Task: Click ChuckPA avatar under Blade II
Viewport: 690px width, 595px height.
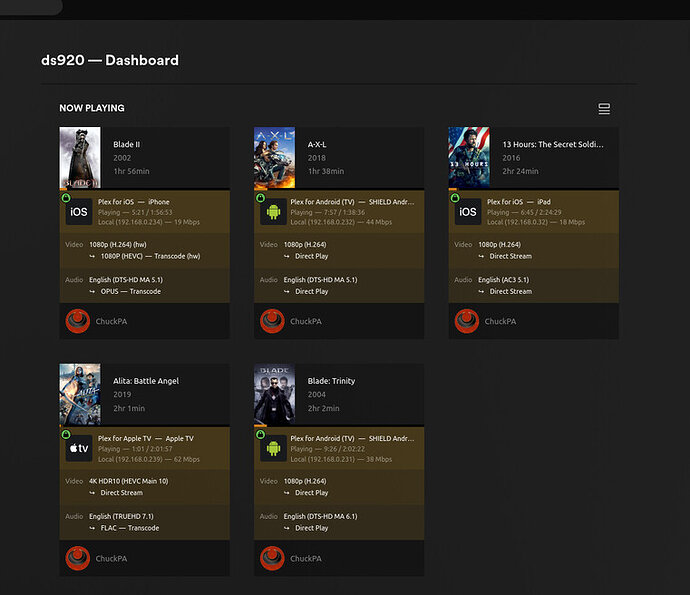Action: (78, 321)
